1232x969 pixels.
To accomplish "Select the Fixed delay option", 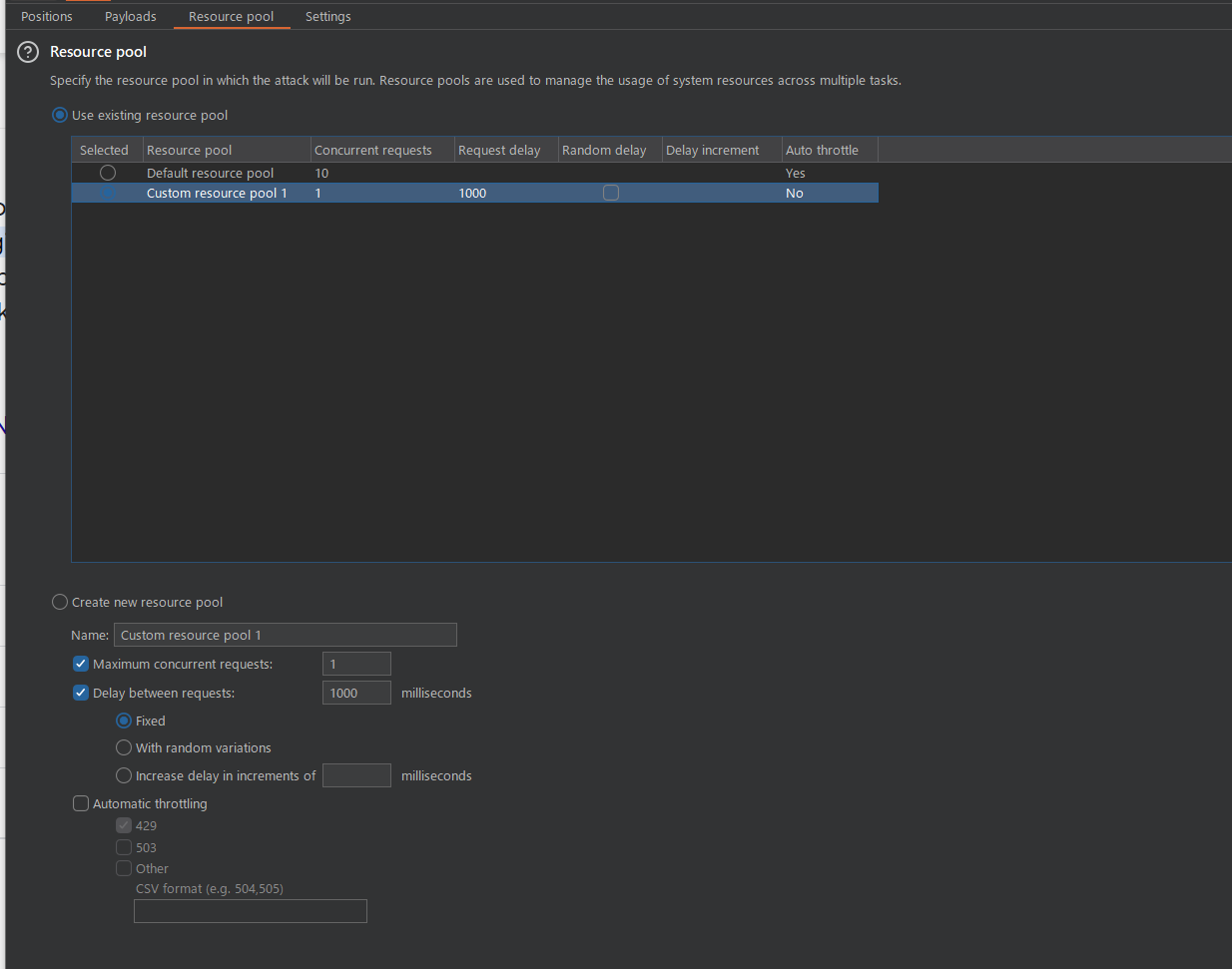I will click(x=124, y=721).
